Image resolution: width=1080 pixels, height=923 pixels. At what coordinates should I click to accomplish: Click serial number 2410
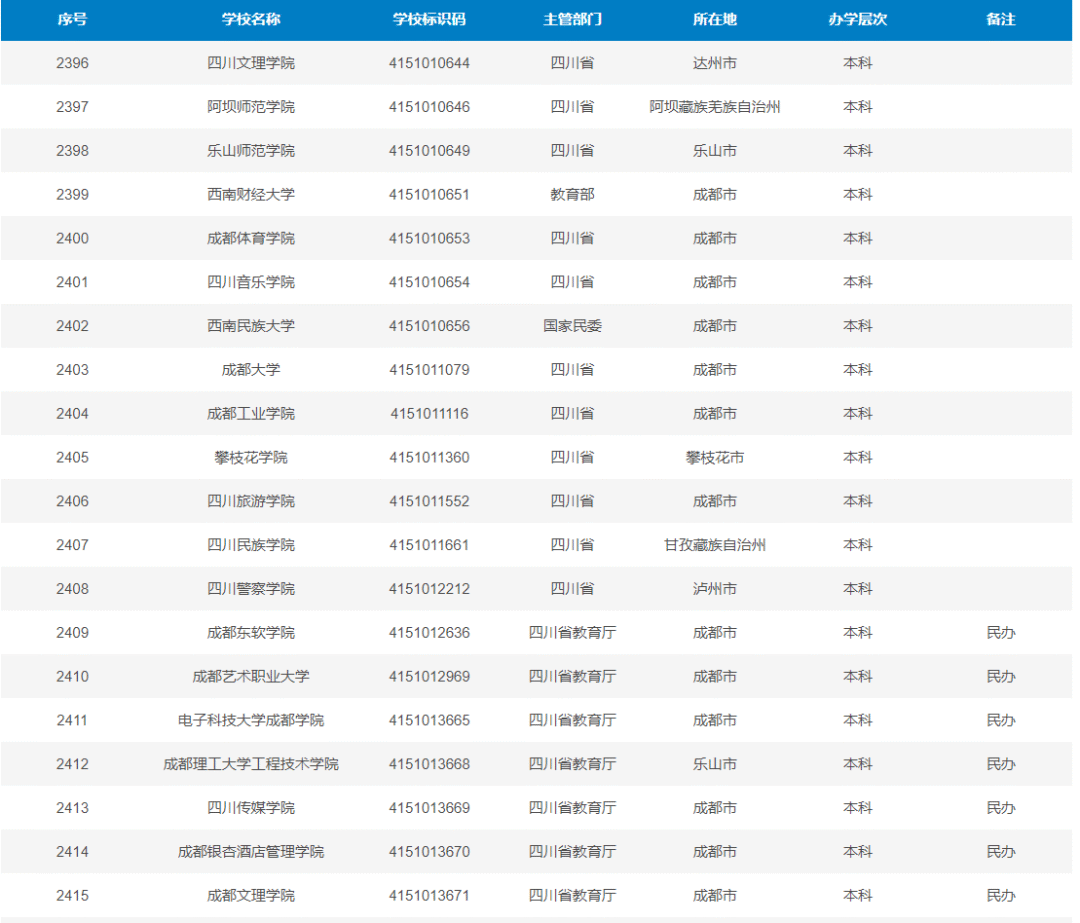pyautogui.click(x=72, y=676)
